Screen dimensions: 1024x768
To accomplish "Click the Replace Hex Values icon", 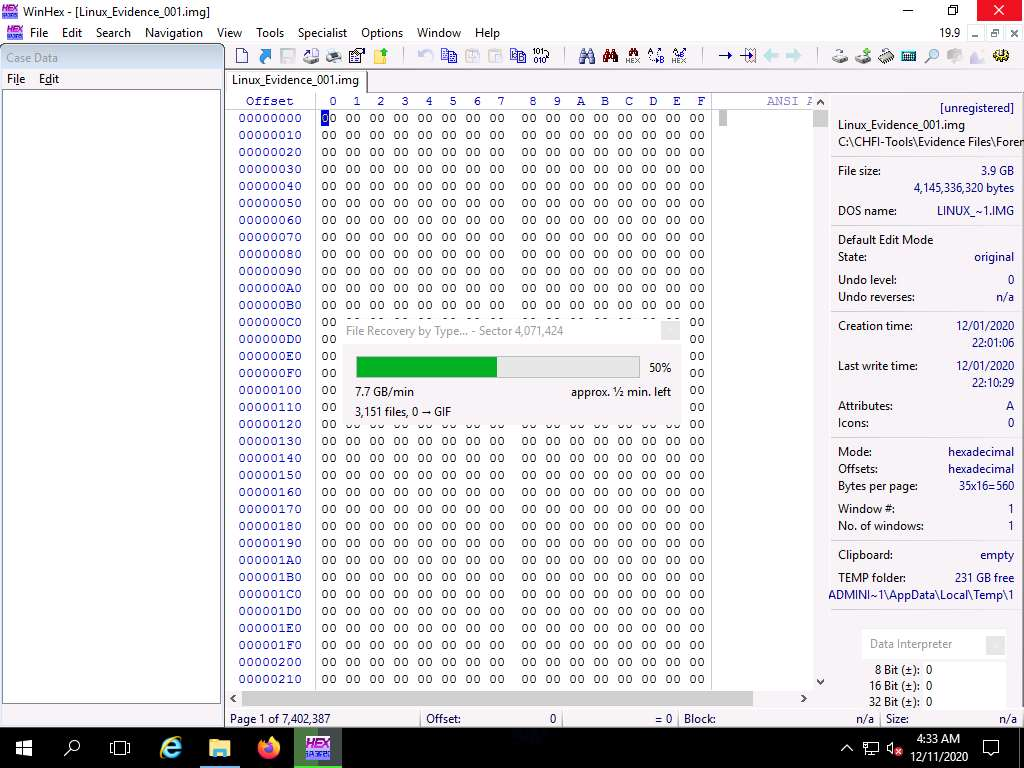I will click(679, 56).
